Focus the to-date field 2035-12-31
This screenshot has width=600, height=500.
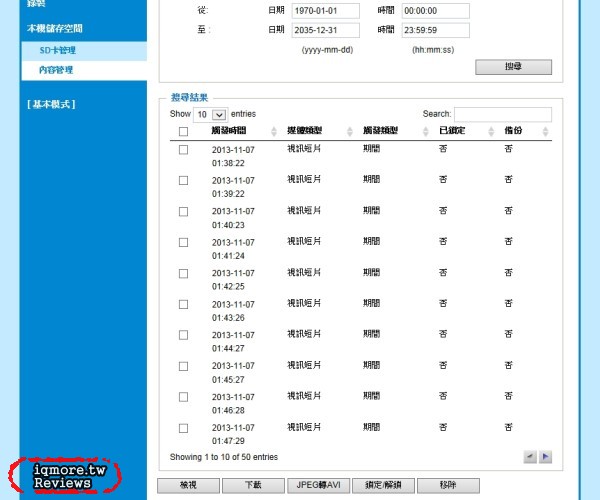(x=326, y=30)
